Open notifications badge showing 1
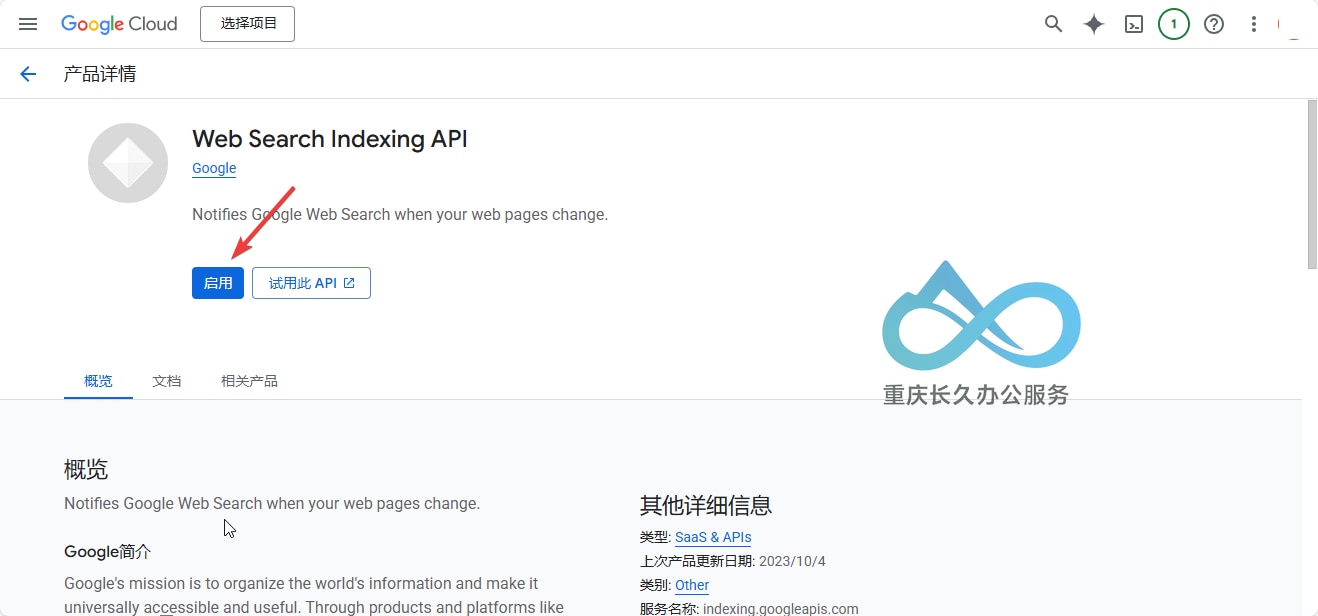 (x=1174, y=24)
